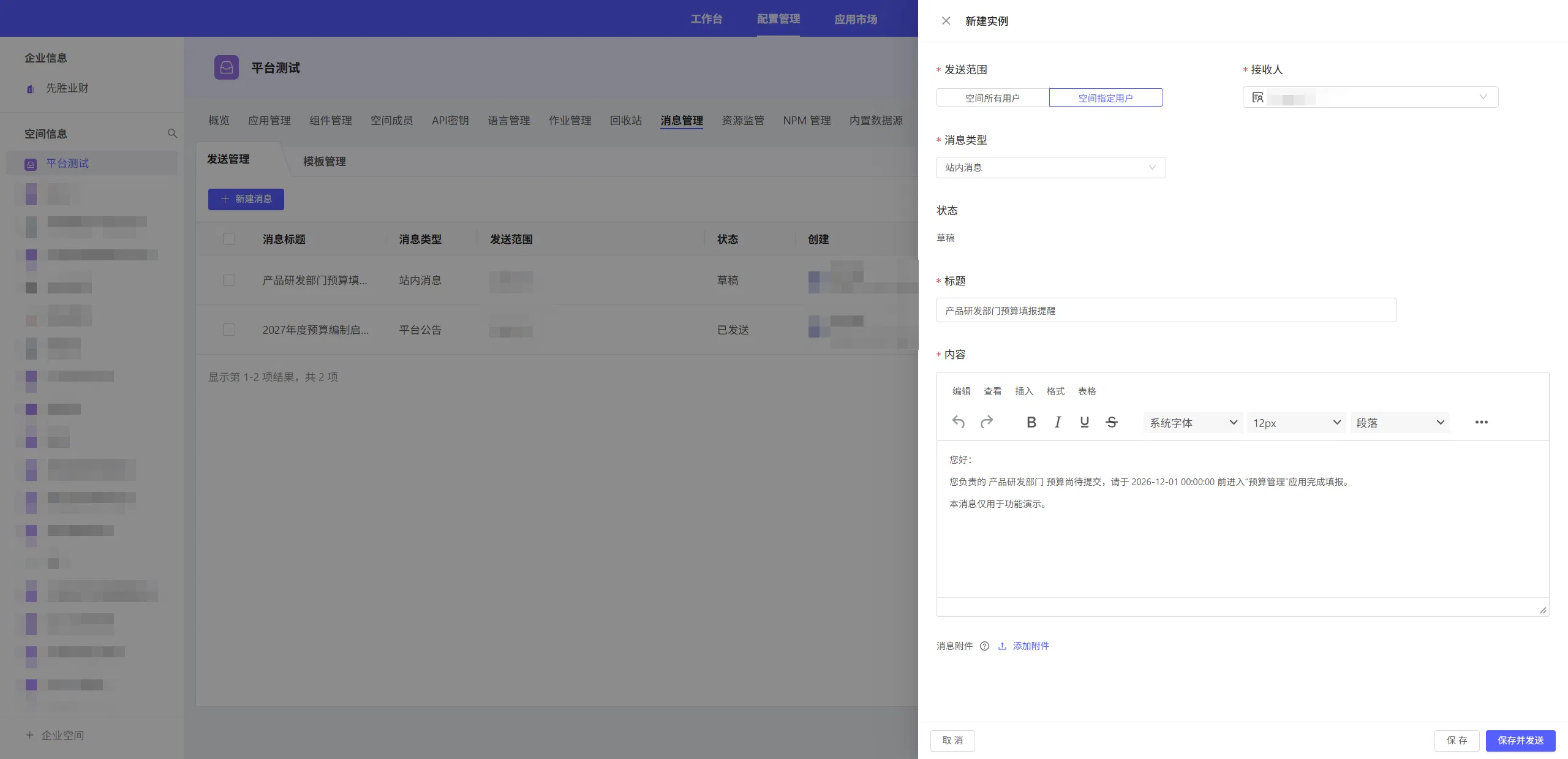This screenshot has width=1568, height=759.
Task: Open more toolbar options ellipsis
Action: point(1482,422)
